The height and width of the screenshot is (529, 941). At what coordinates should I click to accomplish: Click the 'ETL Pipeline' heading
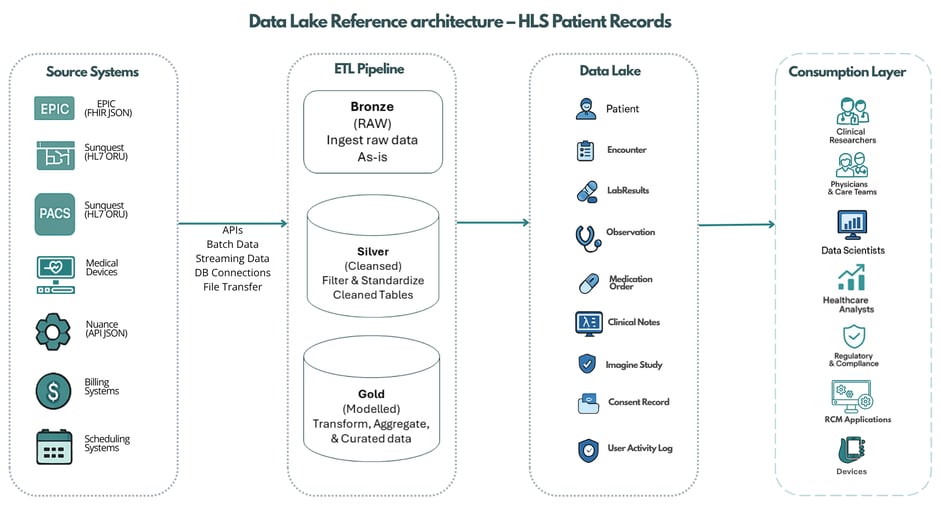point(369,69)
